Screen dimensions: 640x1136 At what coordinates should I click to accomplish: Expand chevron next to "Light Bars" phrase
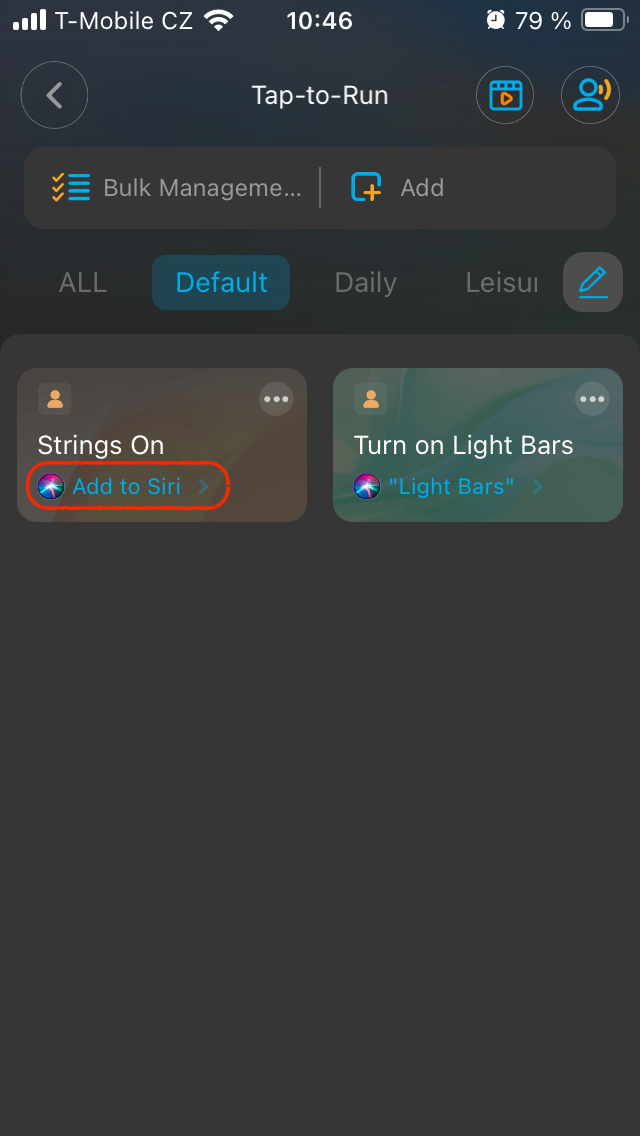(x=538, y=487)
